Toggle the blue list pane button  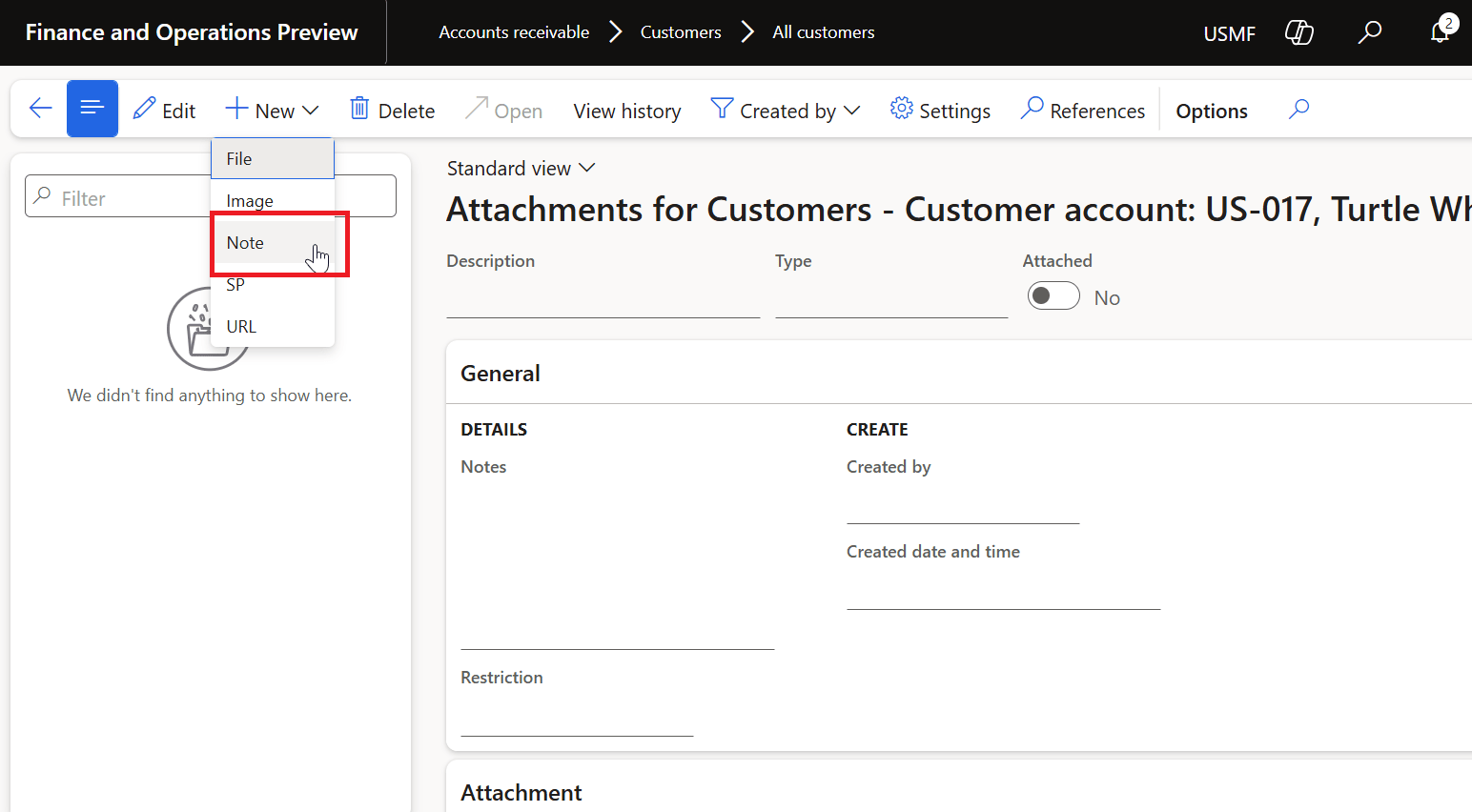coord(92,109)
